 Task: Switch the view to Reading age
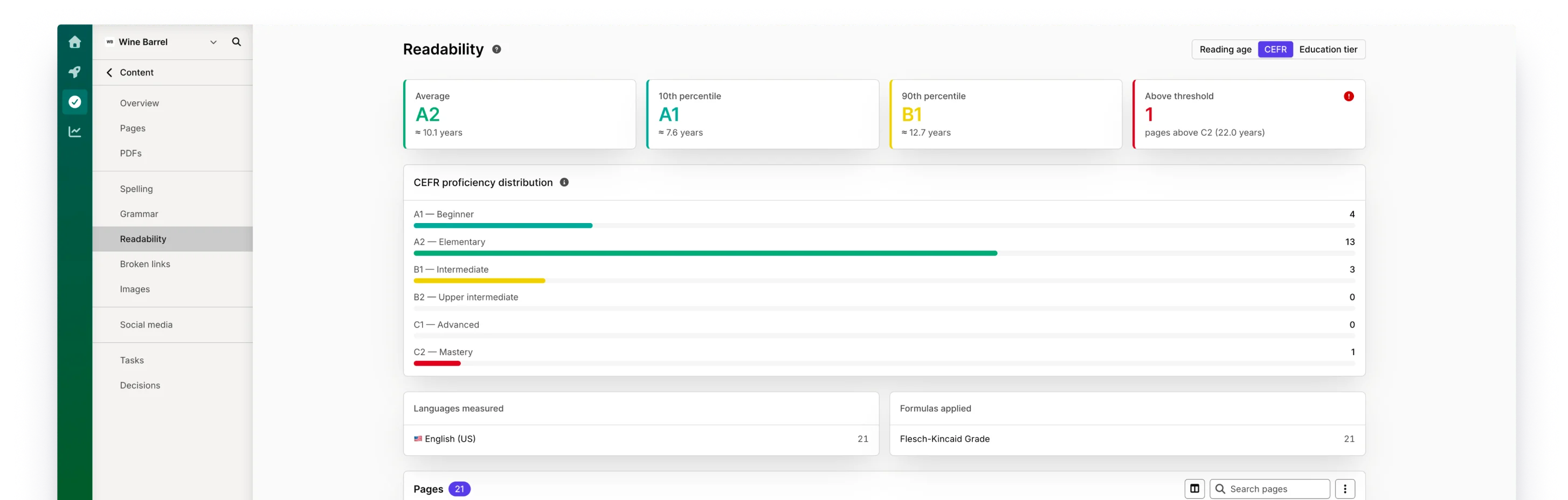tap(1225, 49)
